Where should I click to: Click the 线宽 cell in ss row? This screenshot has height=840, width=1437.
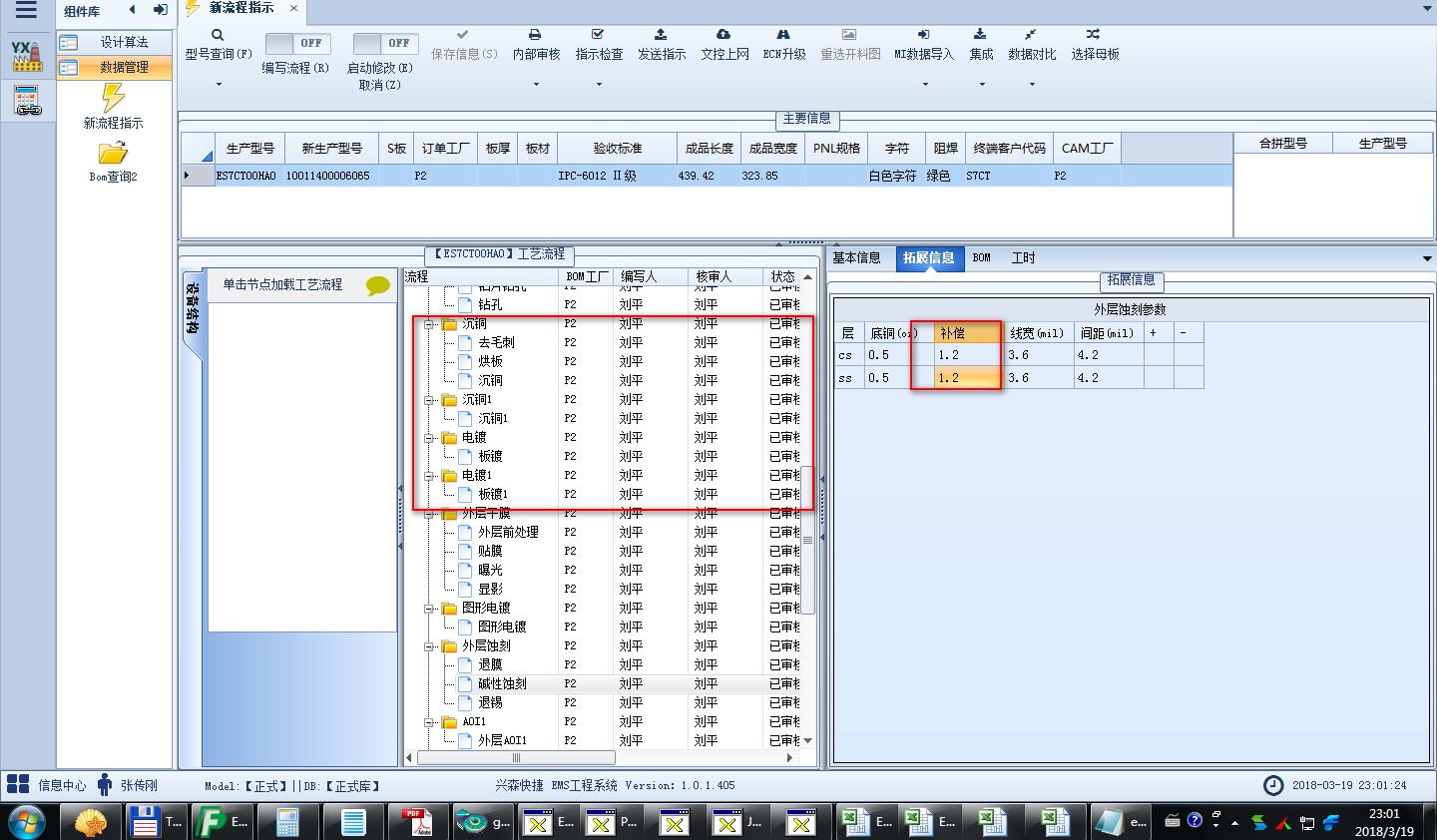click(1039, 378)
